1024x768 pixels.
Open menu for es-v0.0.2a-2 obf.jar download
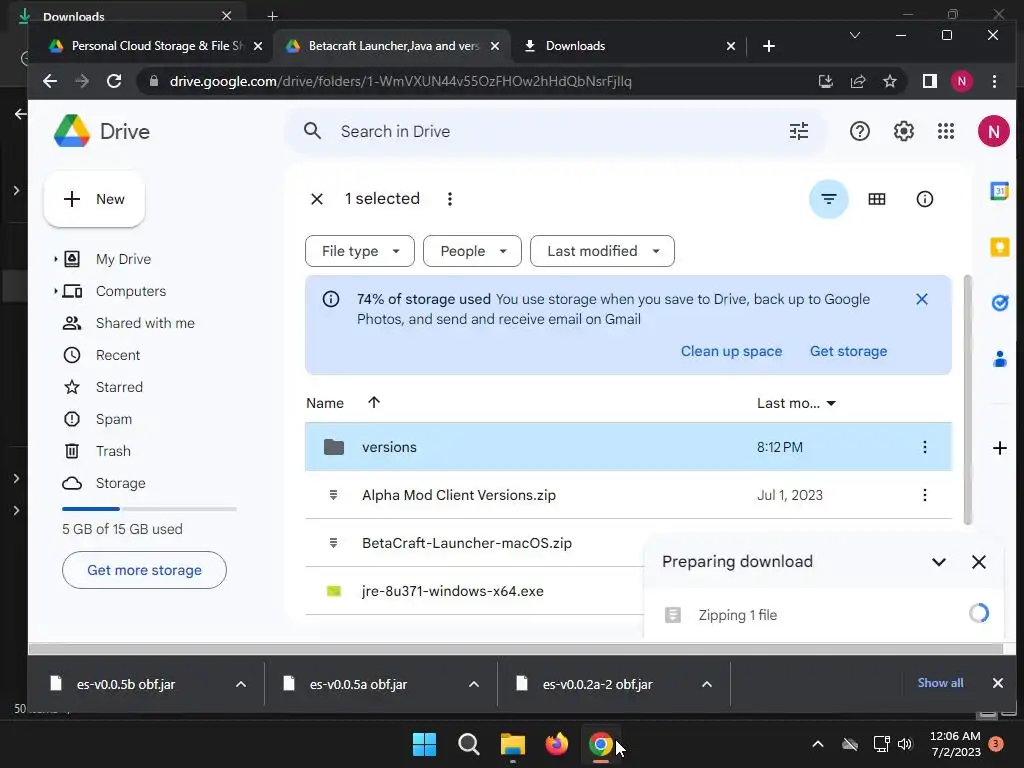pyautogui.click(x=707, y=684)
